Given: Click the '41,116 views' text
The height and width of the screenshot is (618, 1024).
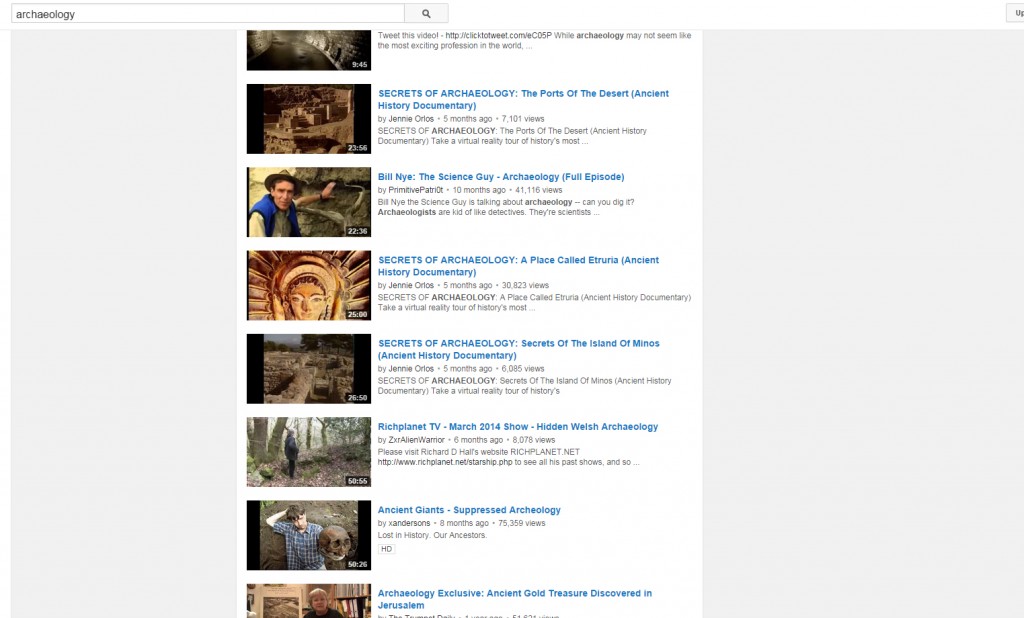Looking at the screenshot, I should pos(539,190).
